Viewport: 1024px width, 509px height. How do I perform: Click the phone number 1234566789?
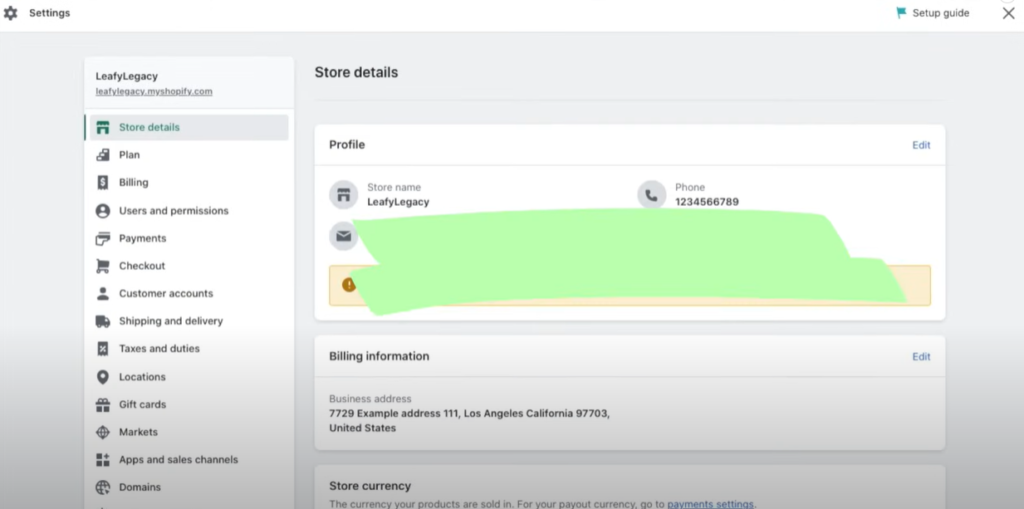707,203
